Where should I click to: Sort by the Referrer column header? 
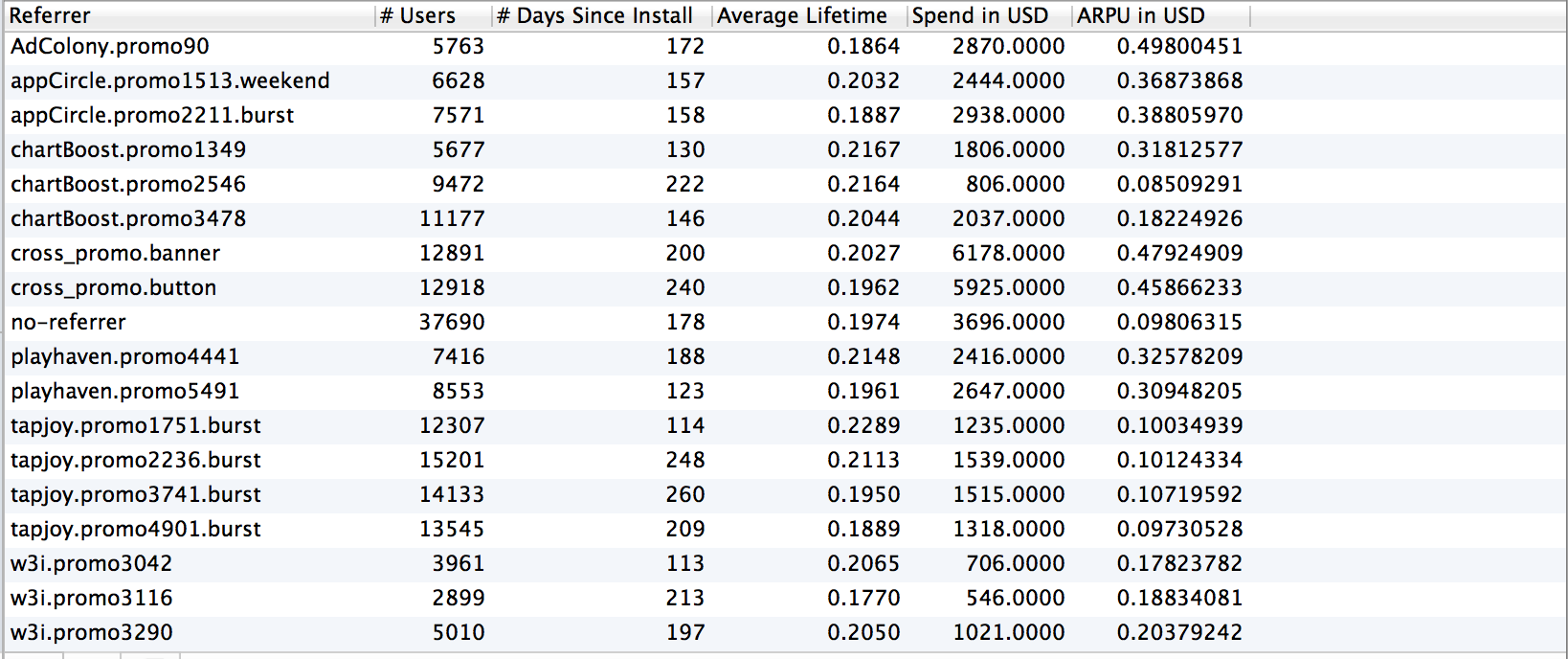[189, 15]
